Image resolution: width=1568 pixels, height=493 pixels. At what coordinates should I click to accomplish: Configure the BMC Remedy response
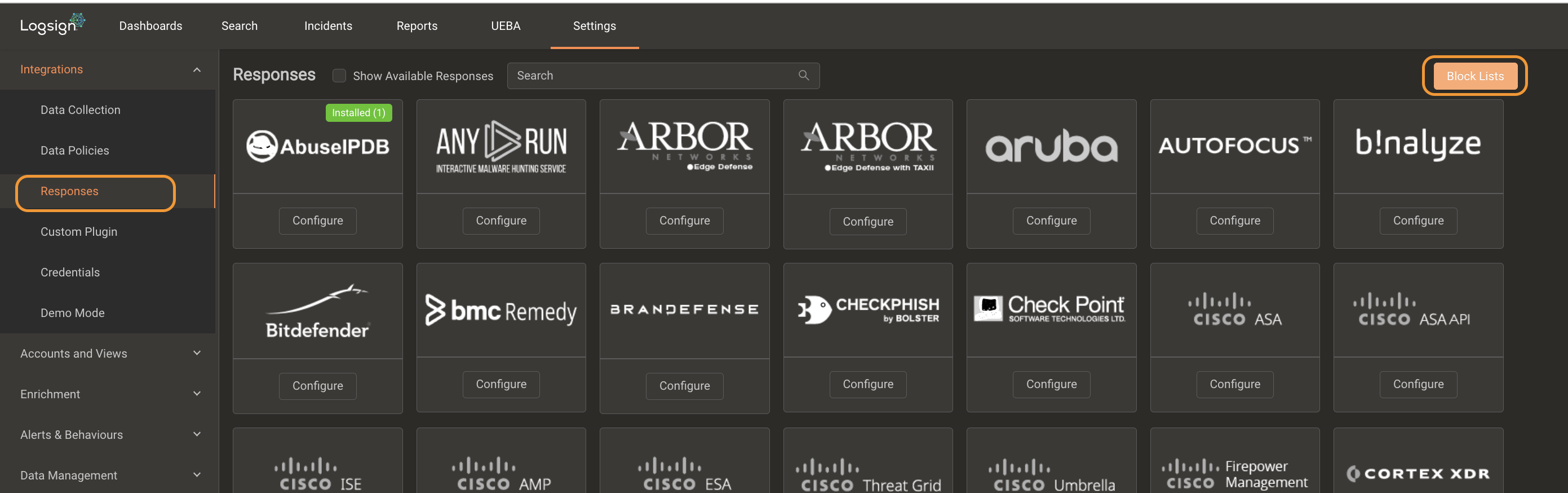[501, 384]
